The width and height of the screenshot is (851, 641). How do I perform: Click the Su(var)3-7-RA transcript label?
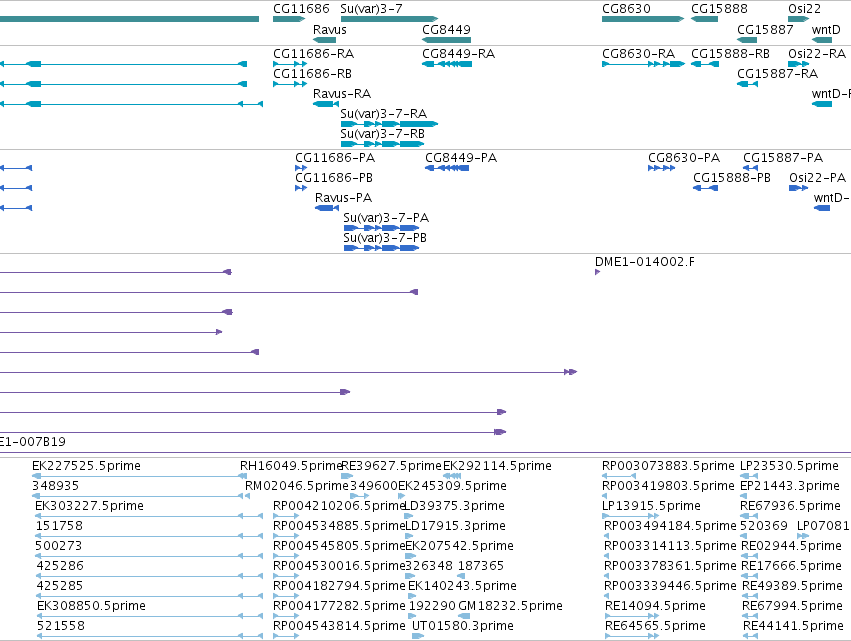coord(384,114)
